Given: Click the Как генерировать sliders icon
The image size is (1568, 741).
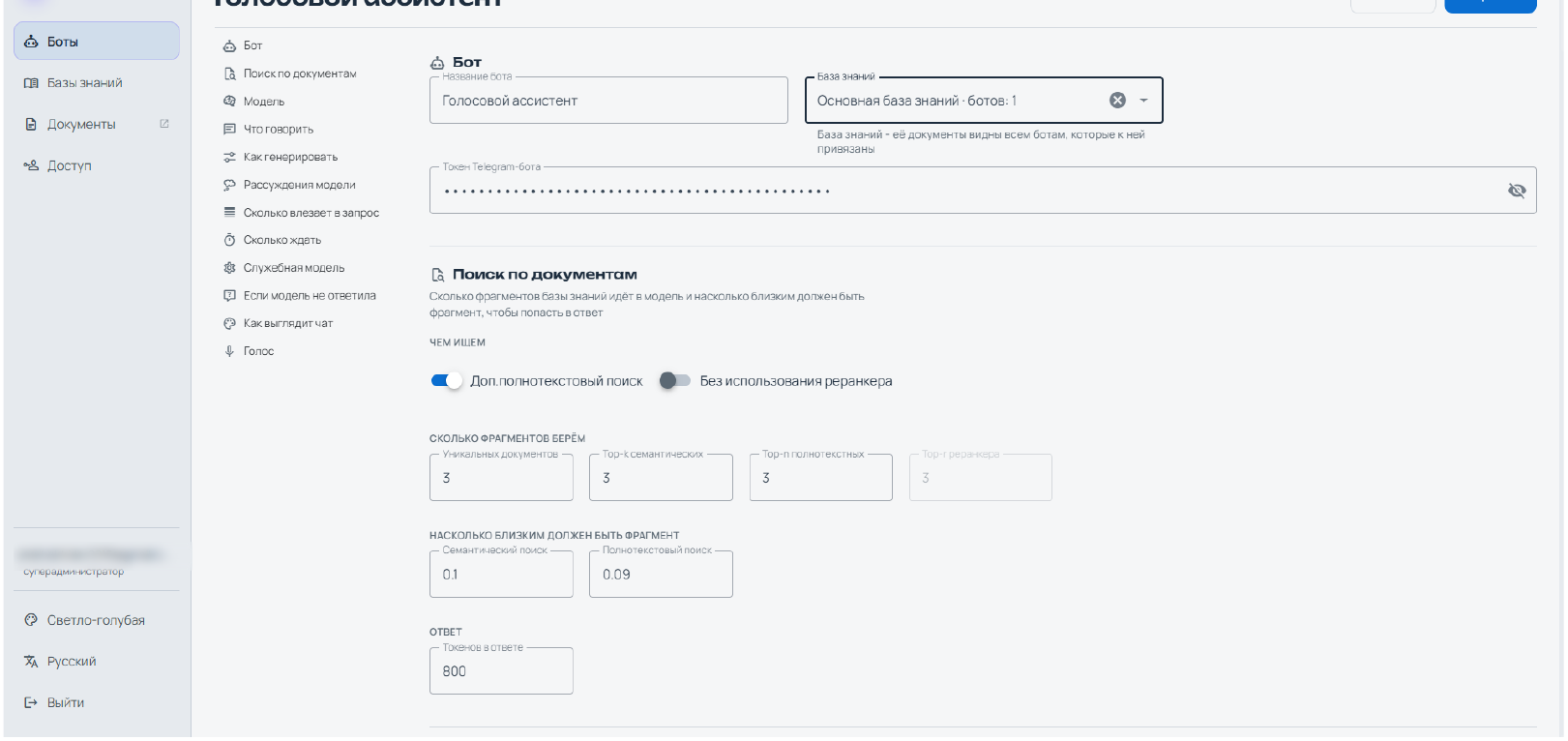Looking at the screenshot, I should [229, 157].
